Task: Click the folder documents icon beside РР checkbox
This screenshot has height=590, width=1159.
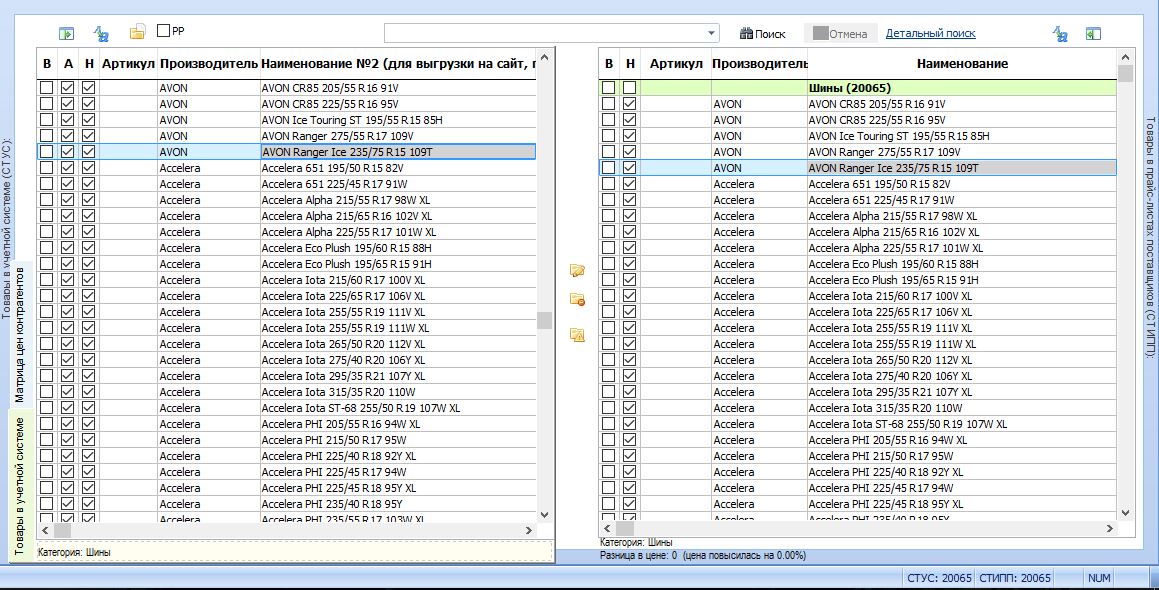Action: pyautogui.click(x=137, y=32)
